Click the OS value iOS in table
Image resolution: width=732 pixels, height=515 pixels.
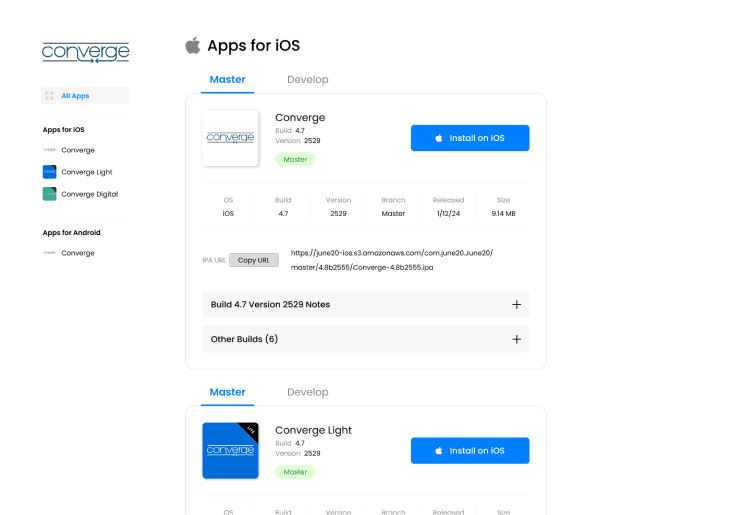coord(228,213)
